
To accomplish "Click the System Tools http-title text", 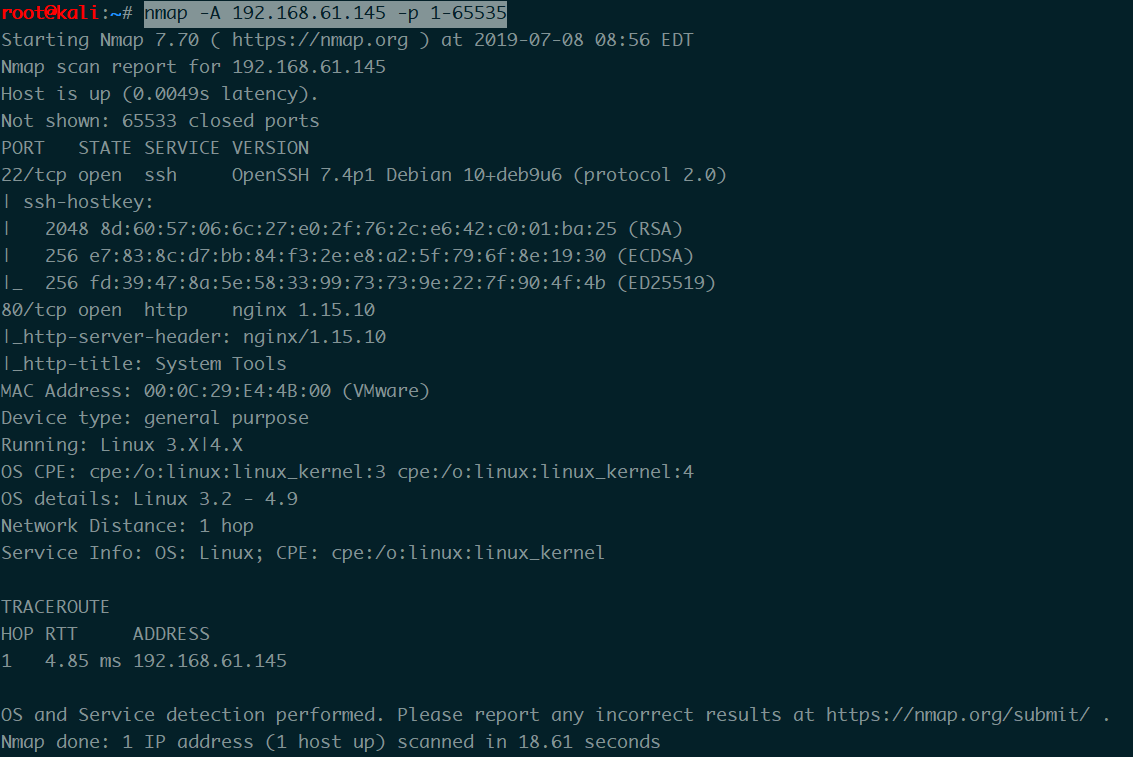I will pos(220,364).
